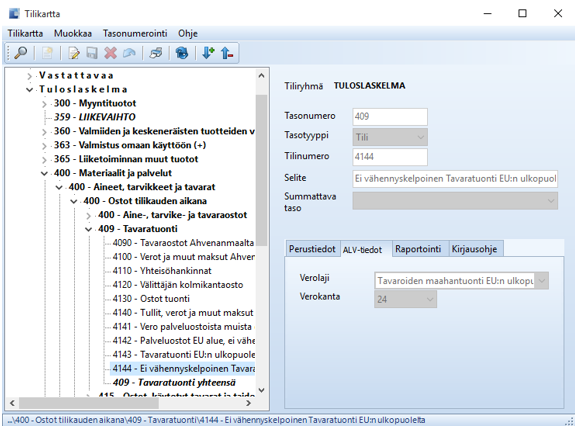Open the Tasotyyppi dropdown
Viewport: 575px width, 426px height.
click(x=390, y=137)
